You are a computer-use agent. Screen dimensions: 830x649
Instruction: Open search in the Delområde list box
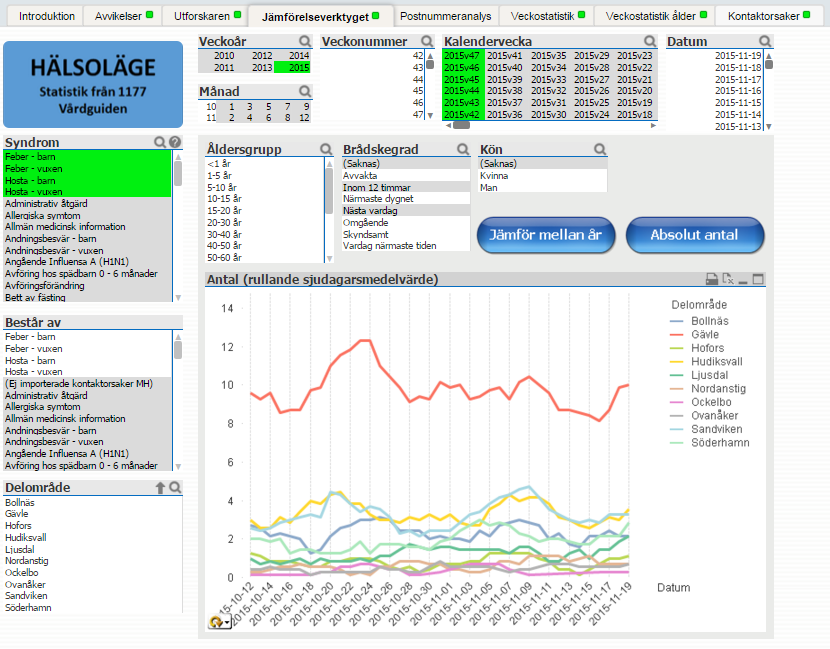click(175, 488)
